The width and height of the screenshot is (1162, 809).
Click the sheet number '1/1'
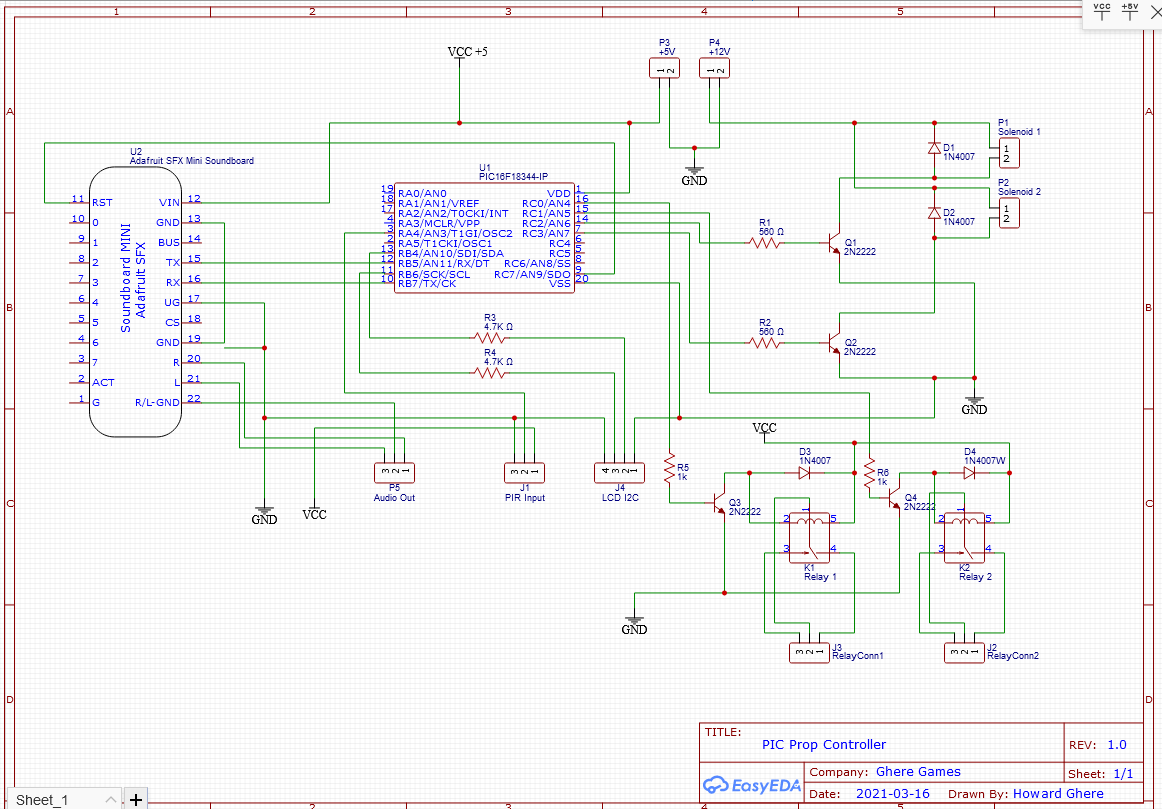click(1123, 773)
